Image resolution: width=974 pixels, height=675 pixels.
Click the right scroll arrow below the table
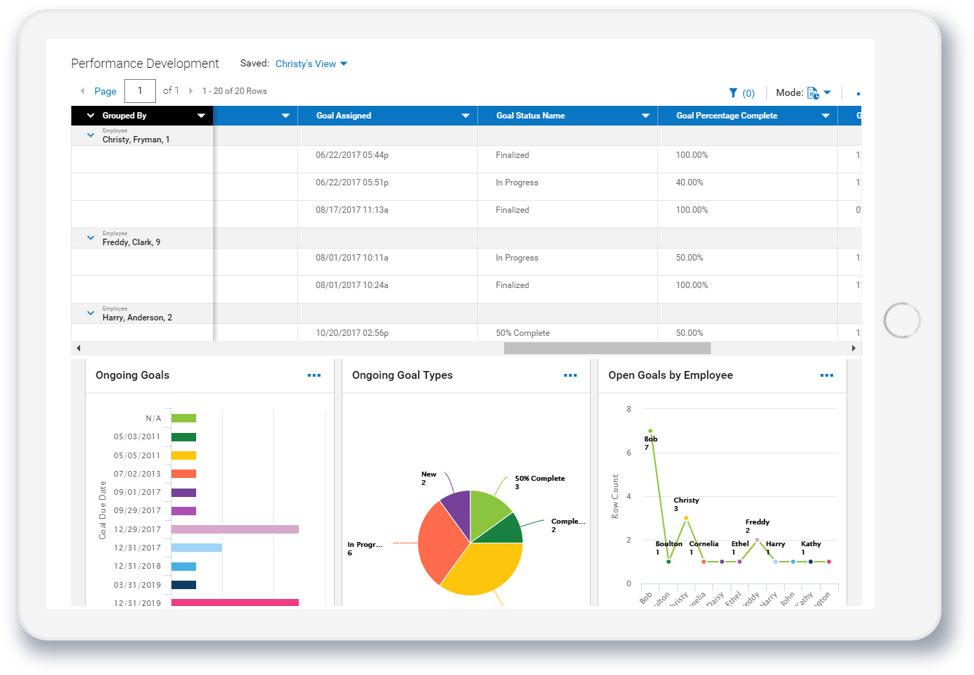pyautogui.click(x=855, y=348)
